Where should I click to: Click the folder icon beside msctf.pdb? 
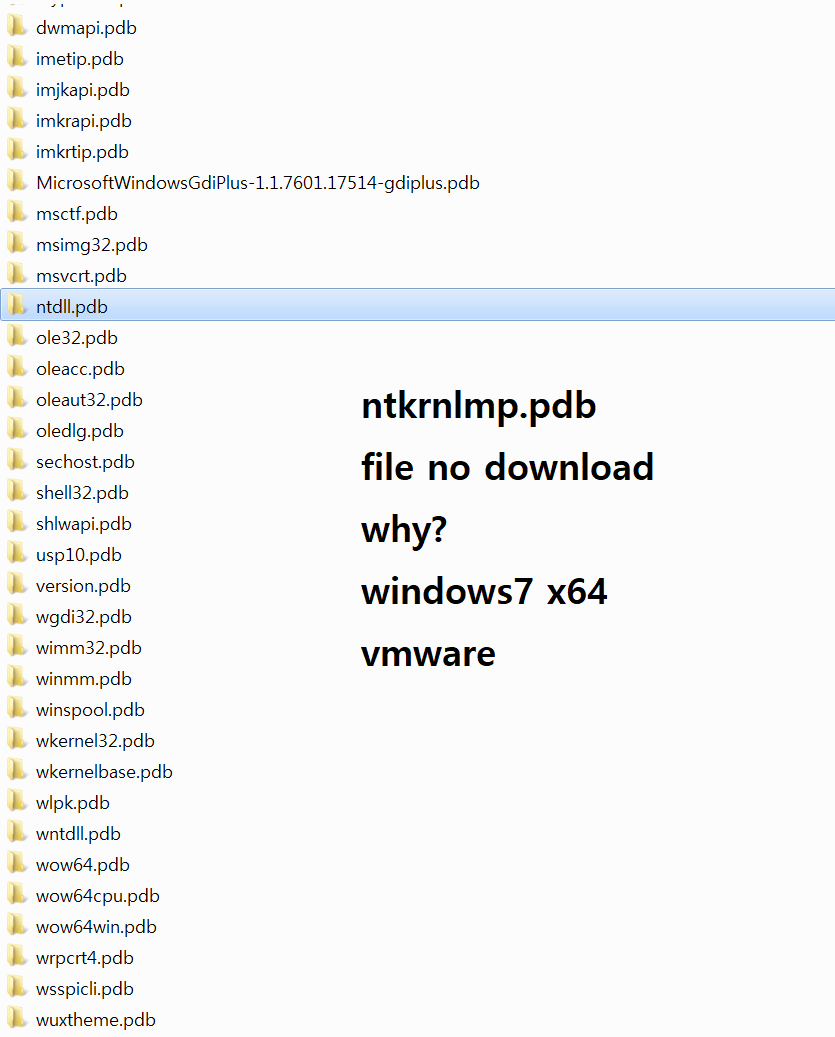pyautogui.click(x=17, y=213)
